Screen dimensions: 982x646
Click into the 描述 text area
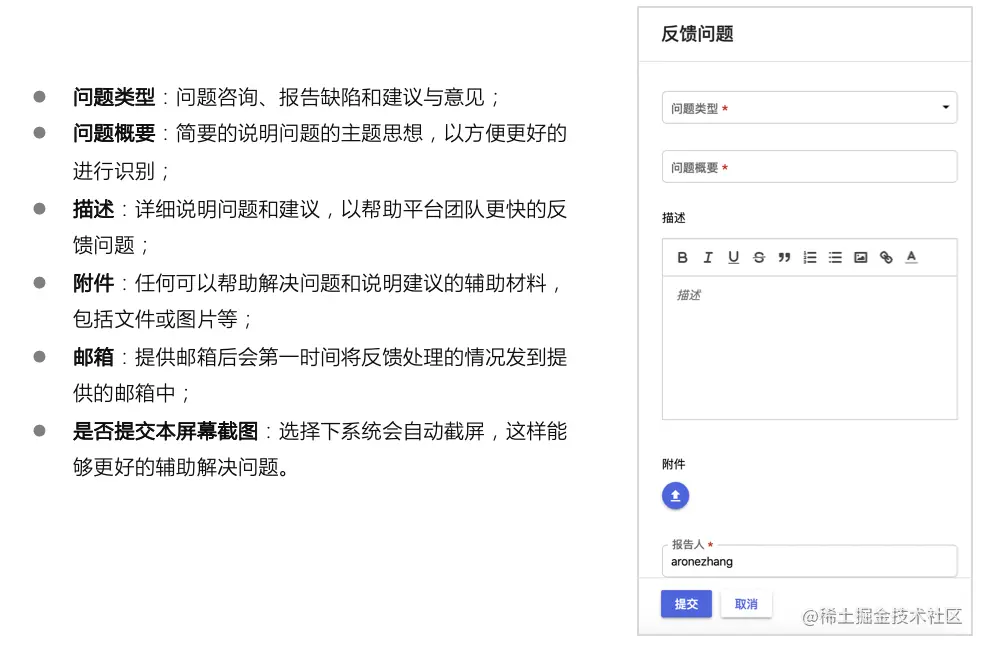809,348
